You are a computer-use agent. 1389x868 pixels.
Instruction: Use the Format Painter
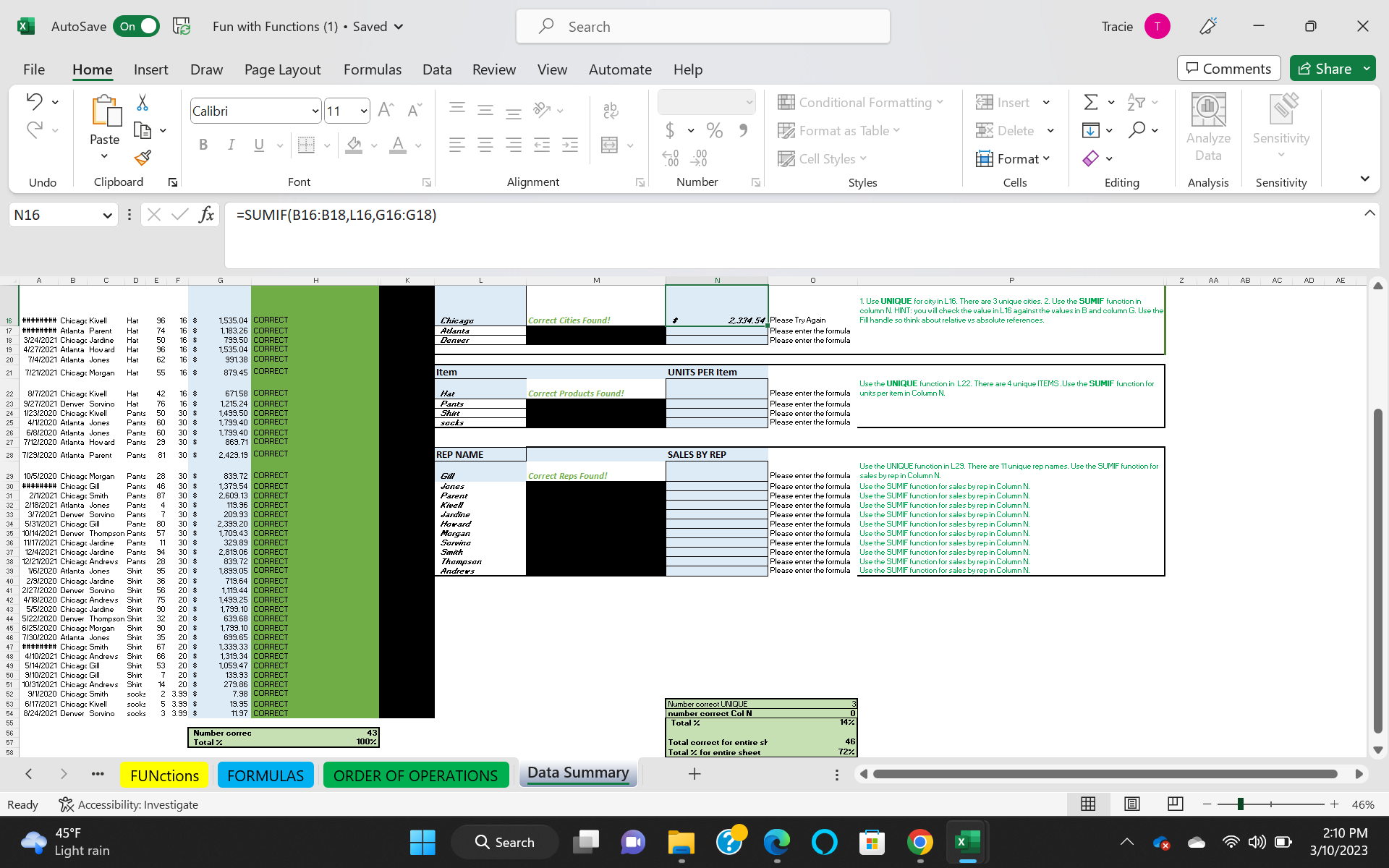coord(143,158)
